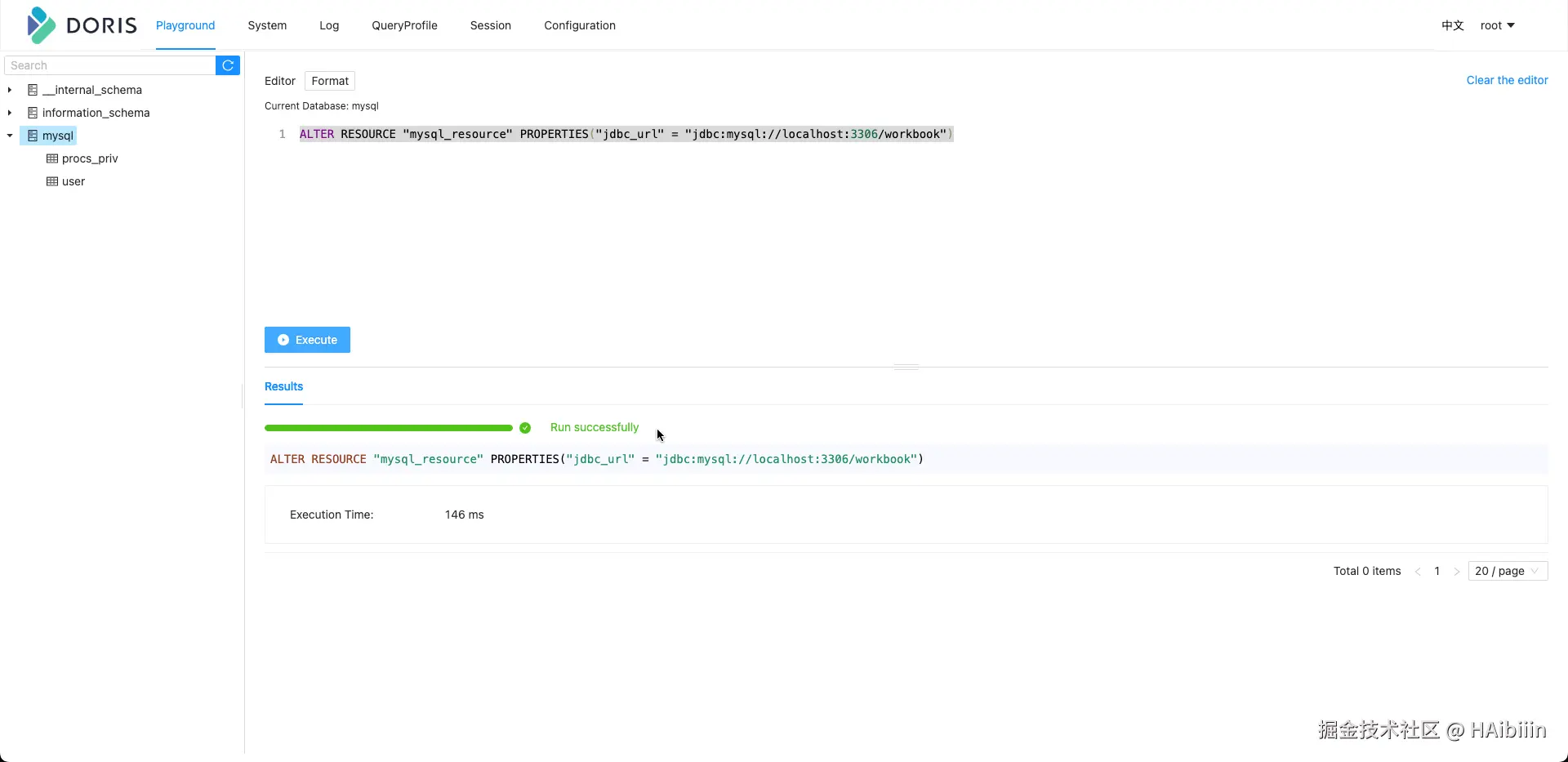Expand the information_schema database node
This screenshot has height=762, width=1568.
pyautogui.click(x=10, y=113)
